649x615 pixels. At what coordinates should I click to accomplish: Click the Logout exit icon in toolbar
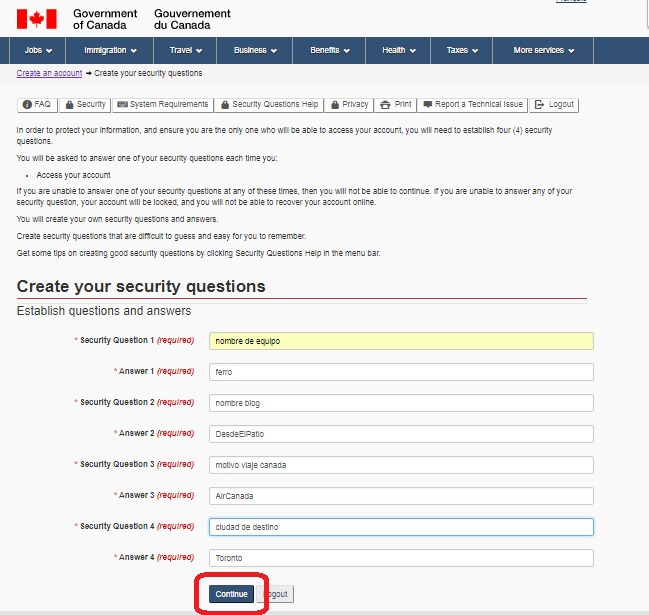[x=539, y=104]
